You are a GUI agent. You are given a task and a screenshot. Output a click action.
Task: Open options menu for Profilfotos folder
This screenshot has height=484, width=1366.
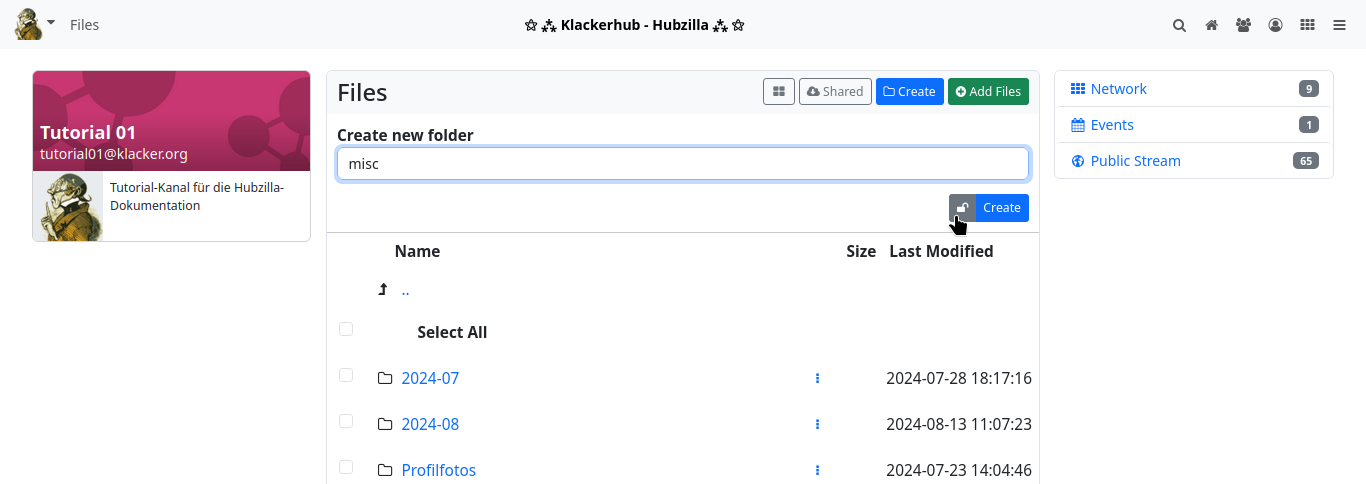tap(817, 470)
